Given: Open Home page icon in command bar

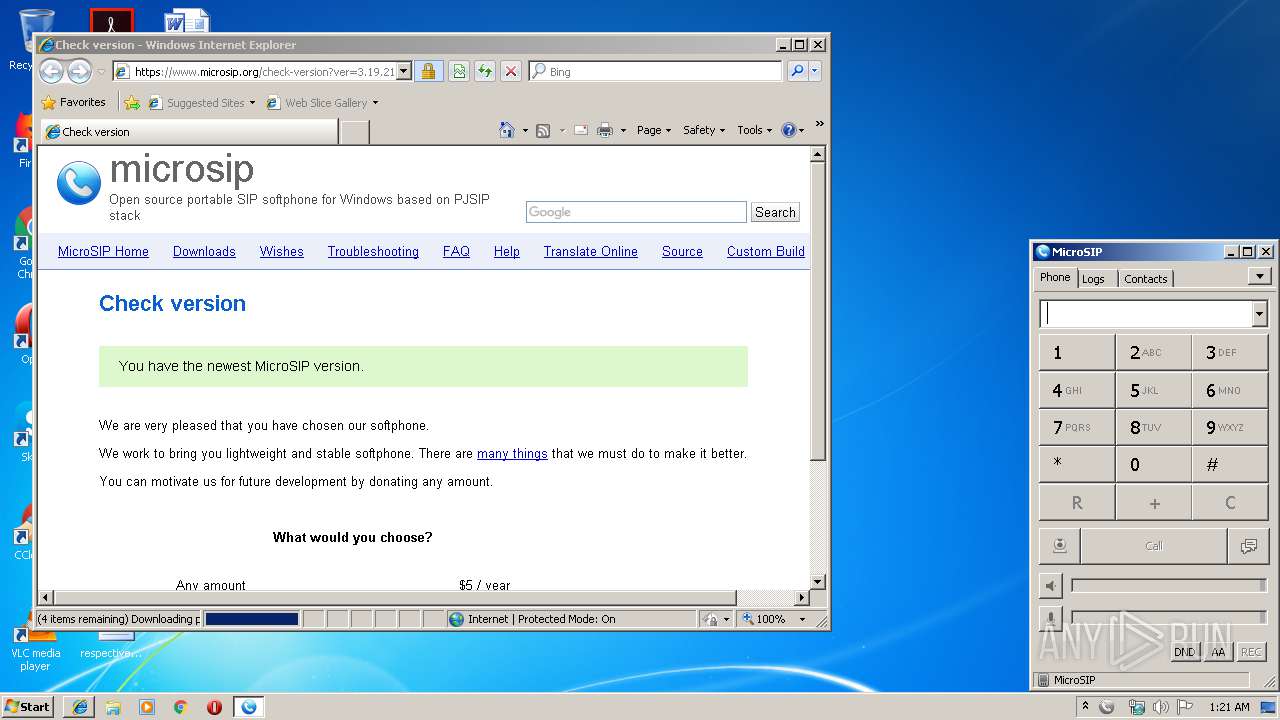Looking at the screenshot, I should tap(507, 130).
